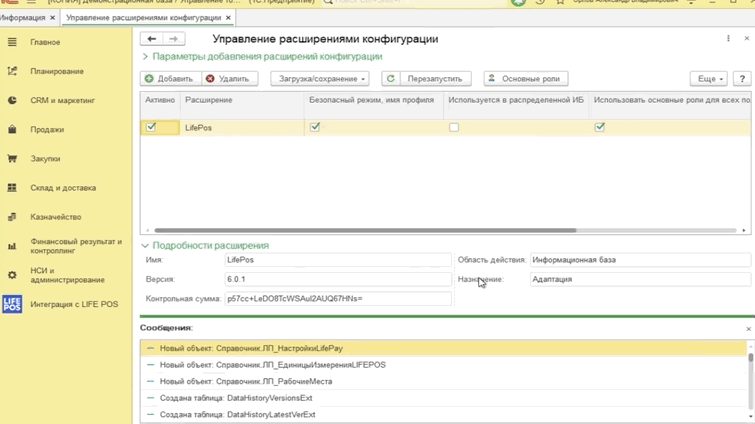755x424 pixels.
Task: Go back with the left arrow
Action: pyautogui.click(x=152, y=39)
